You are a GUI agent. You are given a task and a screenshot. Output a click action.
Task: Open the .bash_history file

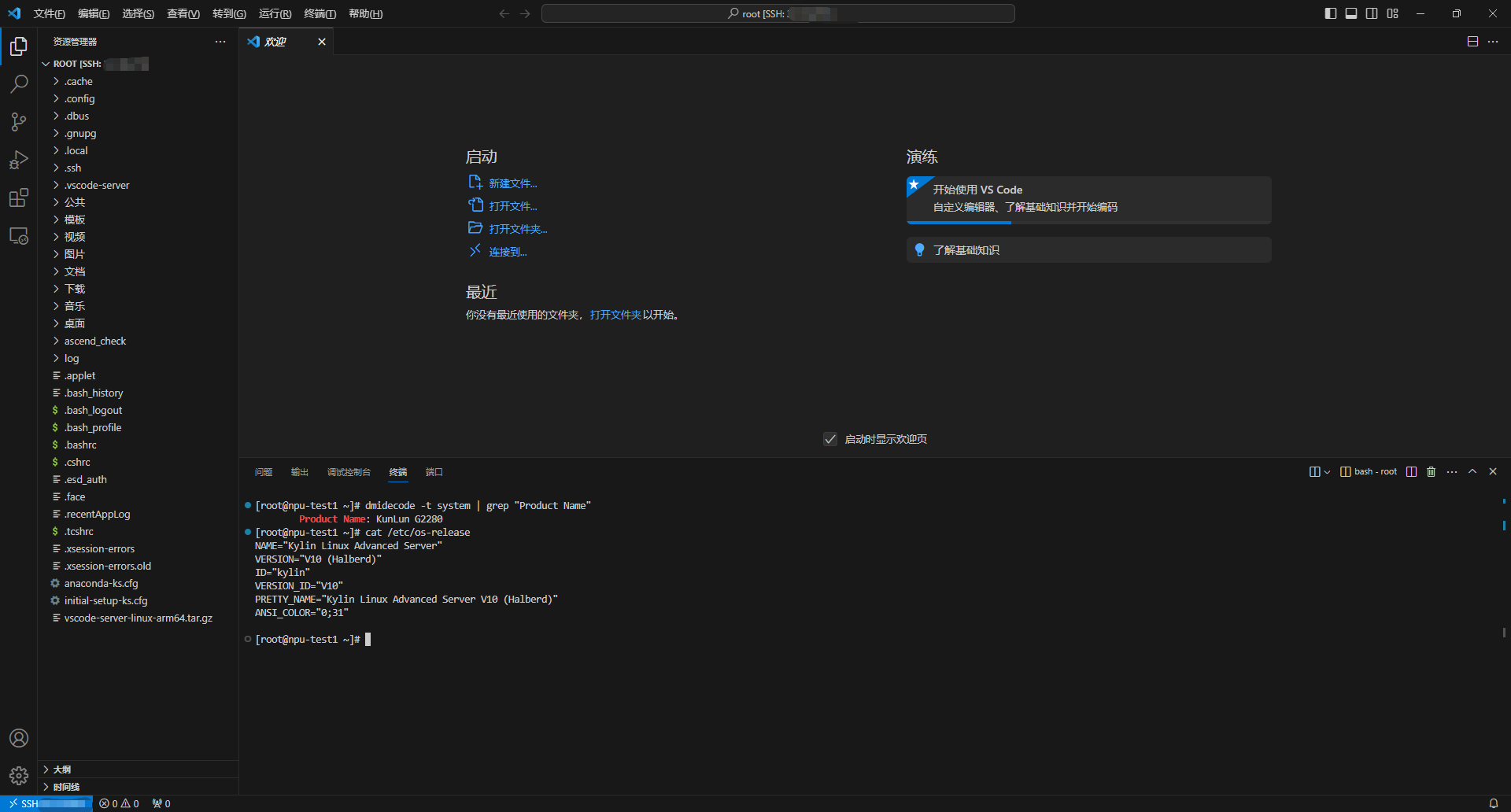coord(139,393)
